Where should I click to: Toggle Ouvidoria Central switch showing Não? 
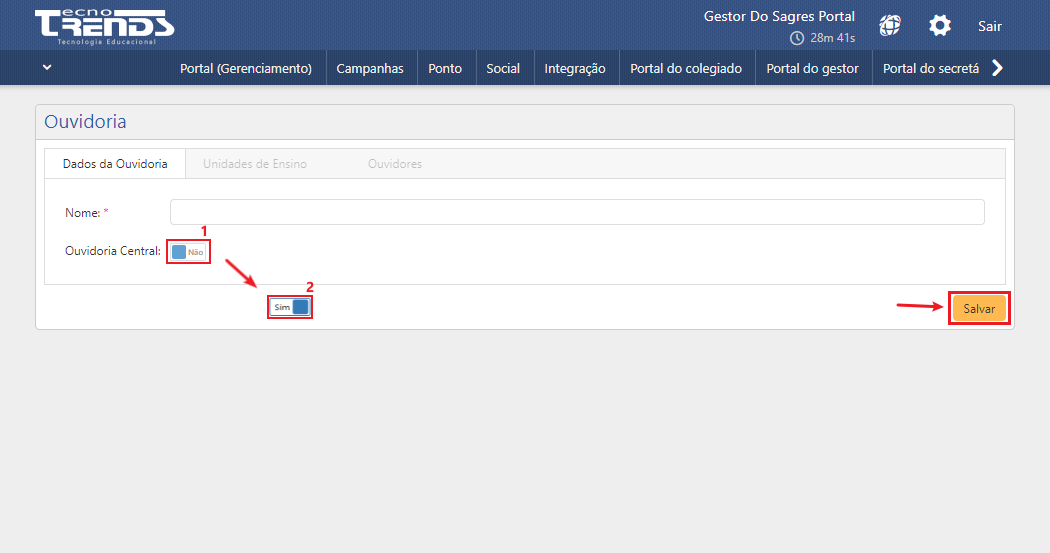tap(188, 252)
